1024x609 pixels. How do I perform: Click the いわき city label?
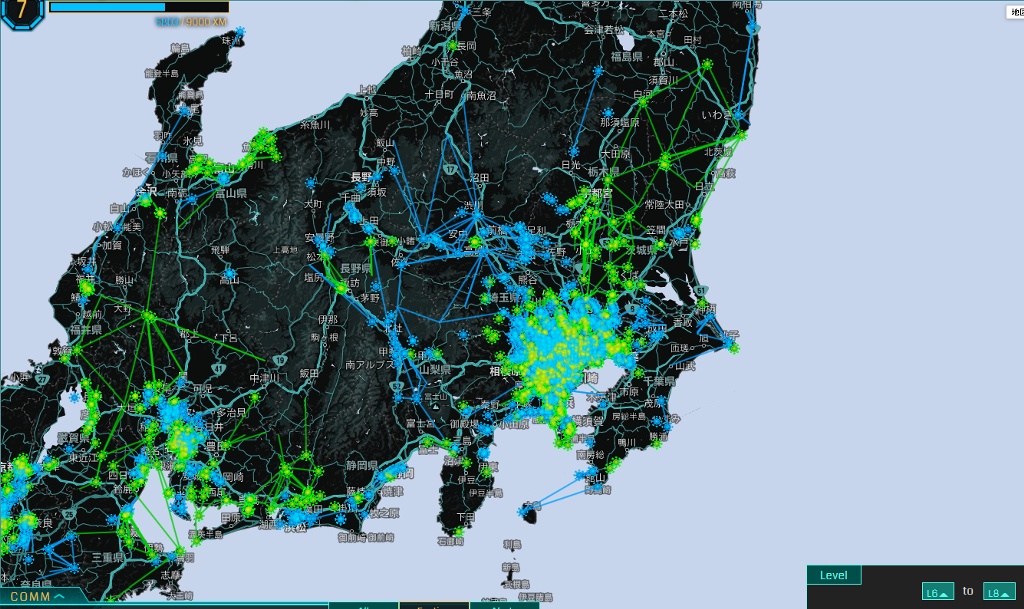716,115
